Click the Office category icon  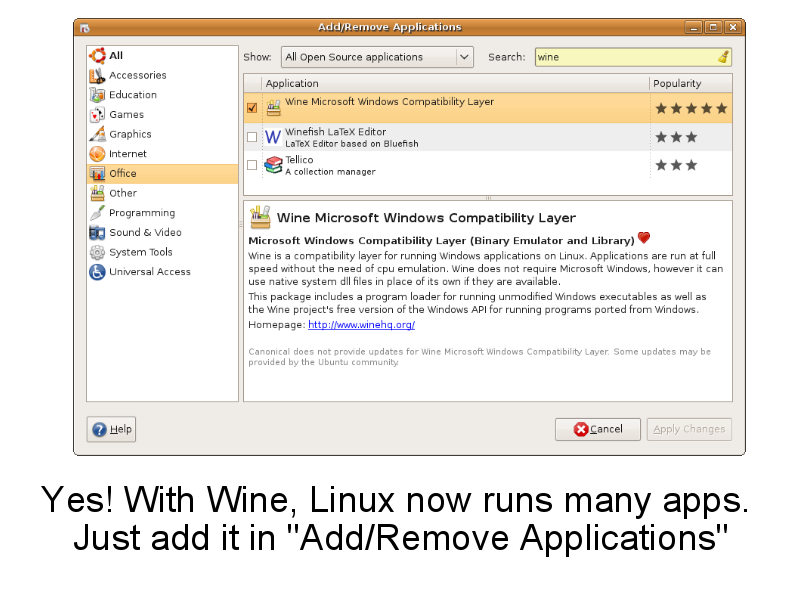(97, 173)
